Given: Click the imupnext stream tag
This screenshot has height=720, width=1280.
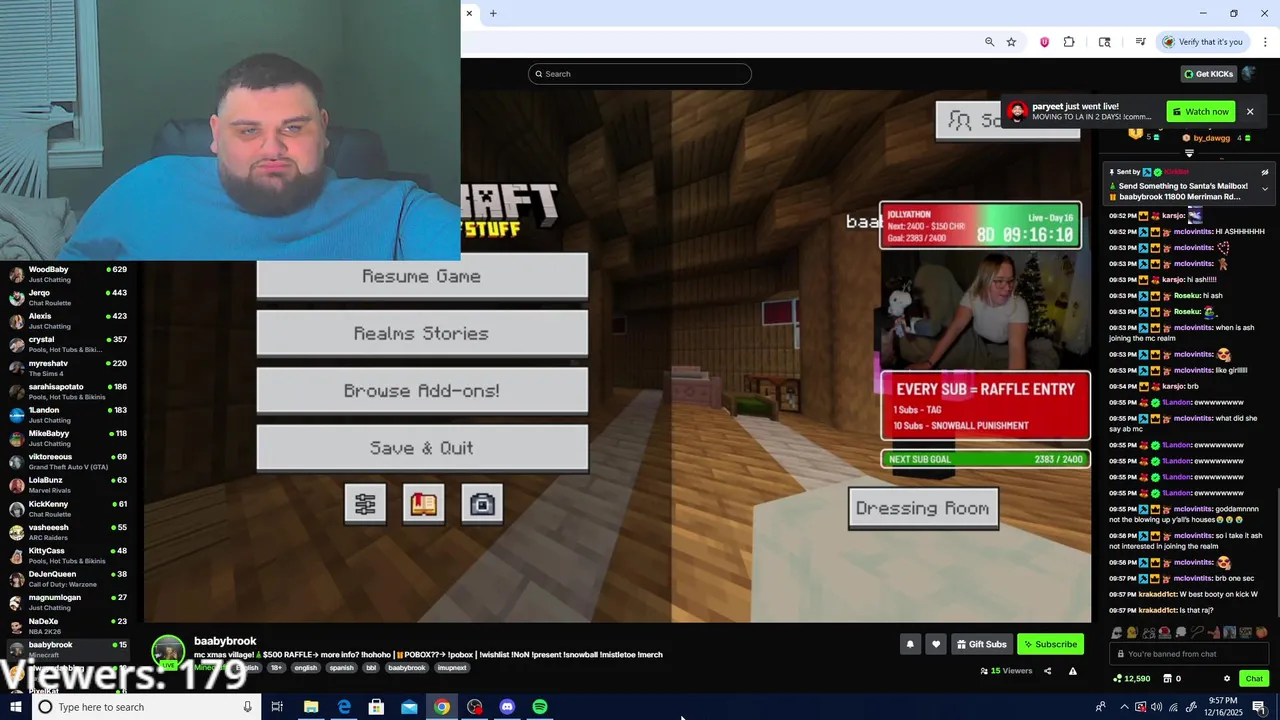Looking at the screenshot, I should pyautogui.click(x=452, y=668).
